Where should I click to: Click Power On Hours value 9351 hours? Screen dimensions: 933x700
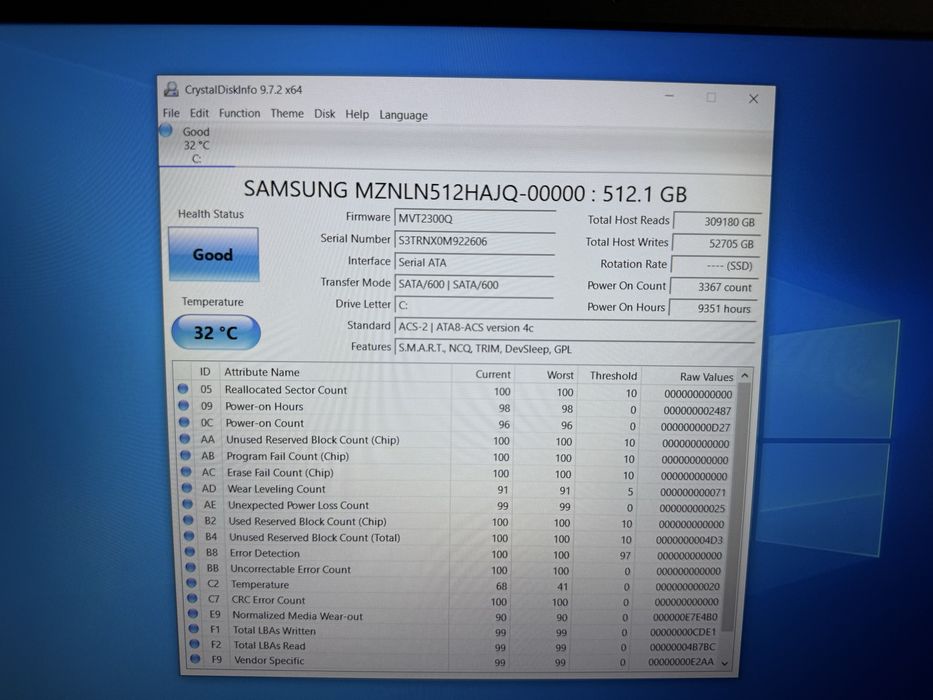pos(713,308)
